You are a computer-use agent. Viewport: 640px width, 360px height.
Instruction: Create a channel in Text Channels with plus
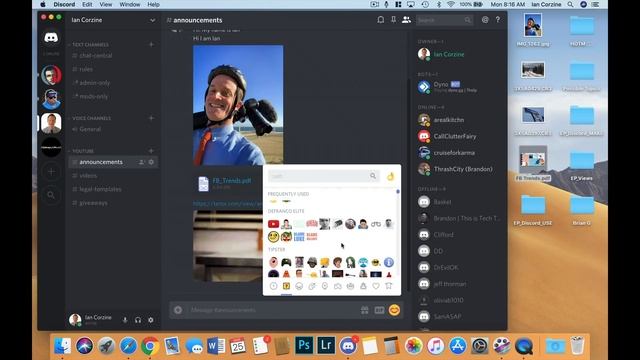point(151,44)
